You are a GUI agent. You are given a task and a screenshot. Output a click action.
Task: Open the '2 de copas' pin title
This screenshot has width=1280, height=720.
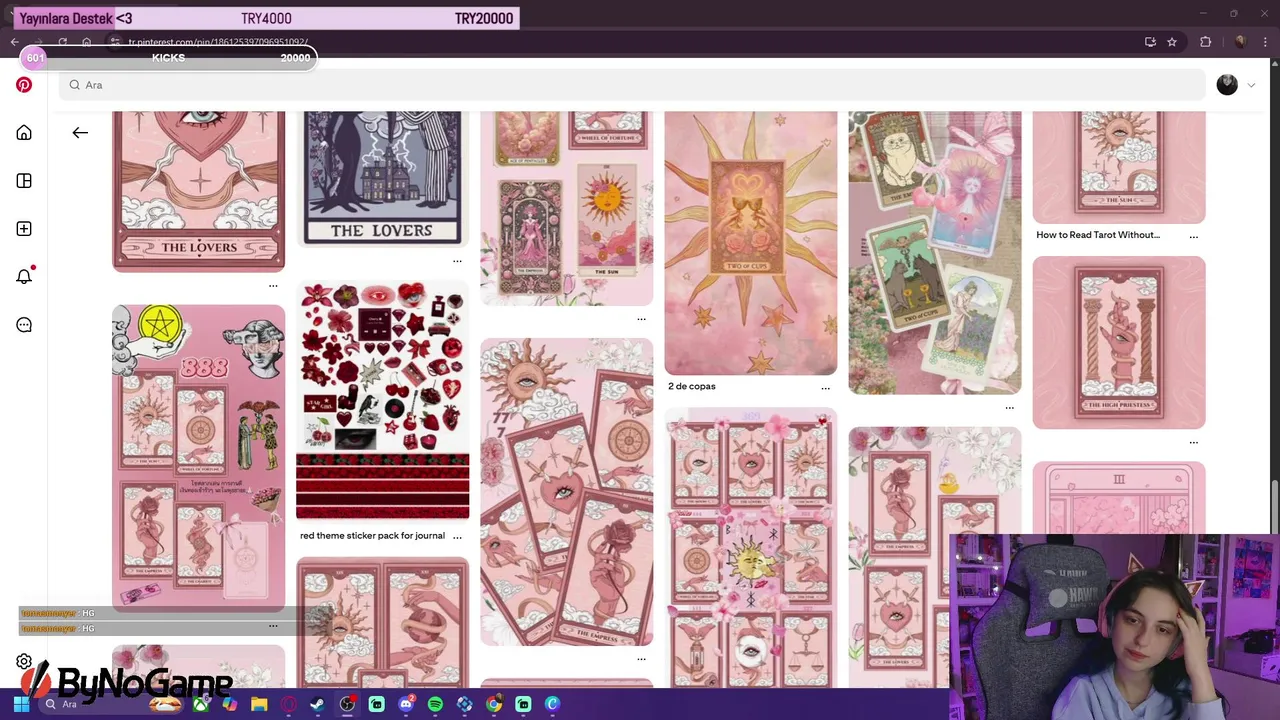coord(692,386)
